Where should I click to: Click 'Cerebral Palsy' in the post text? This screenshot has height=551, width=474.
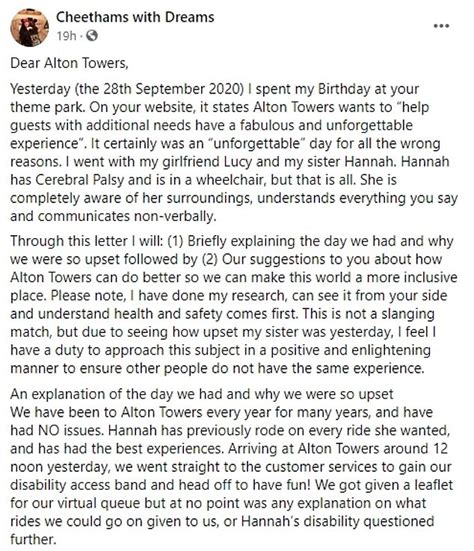[x=80, y=180]
